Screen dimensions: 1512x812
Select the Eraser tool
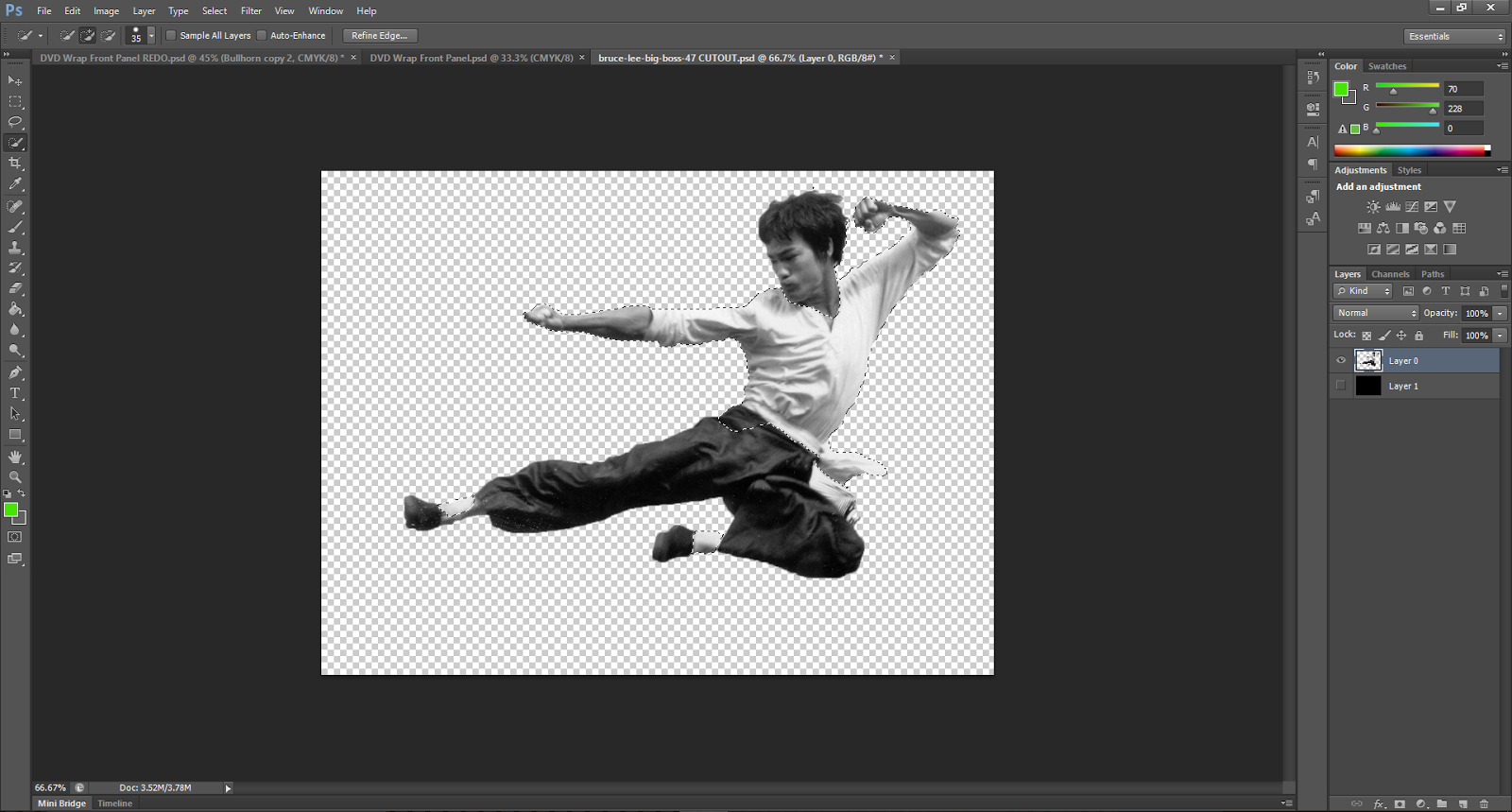pyautogui.click(x=15, y=288)
